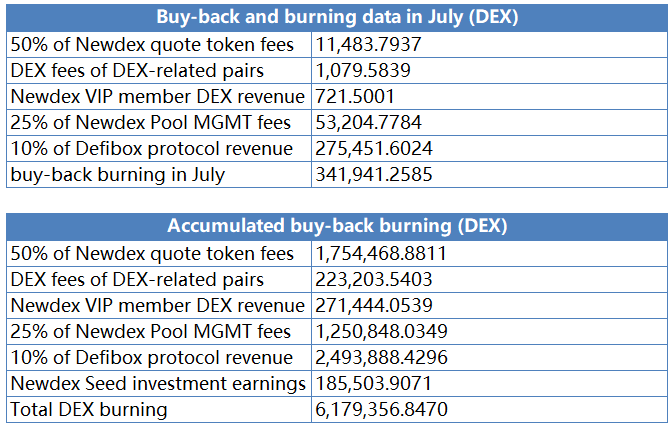Click '50% of Newdex quote token fees' in Accumulated table
The height and width of the screenshot is (431, 672).
152,254
